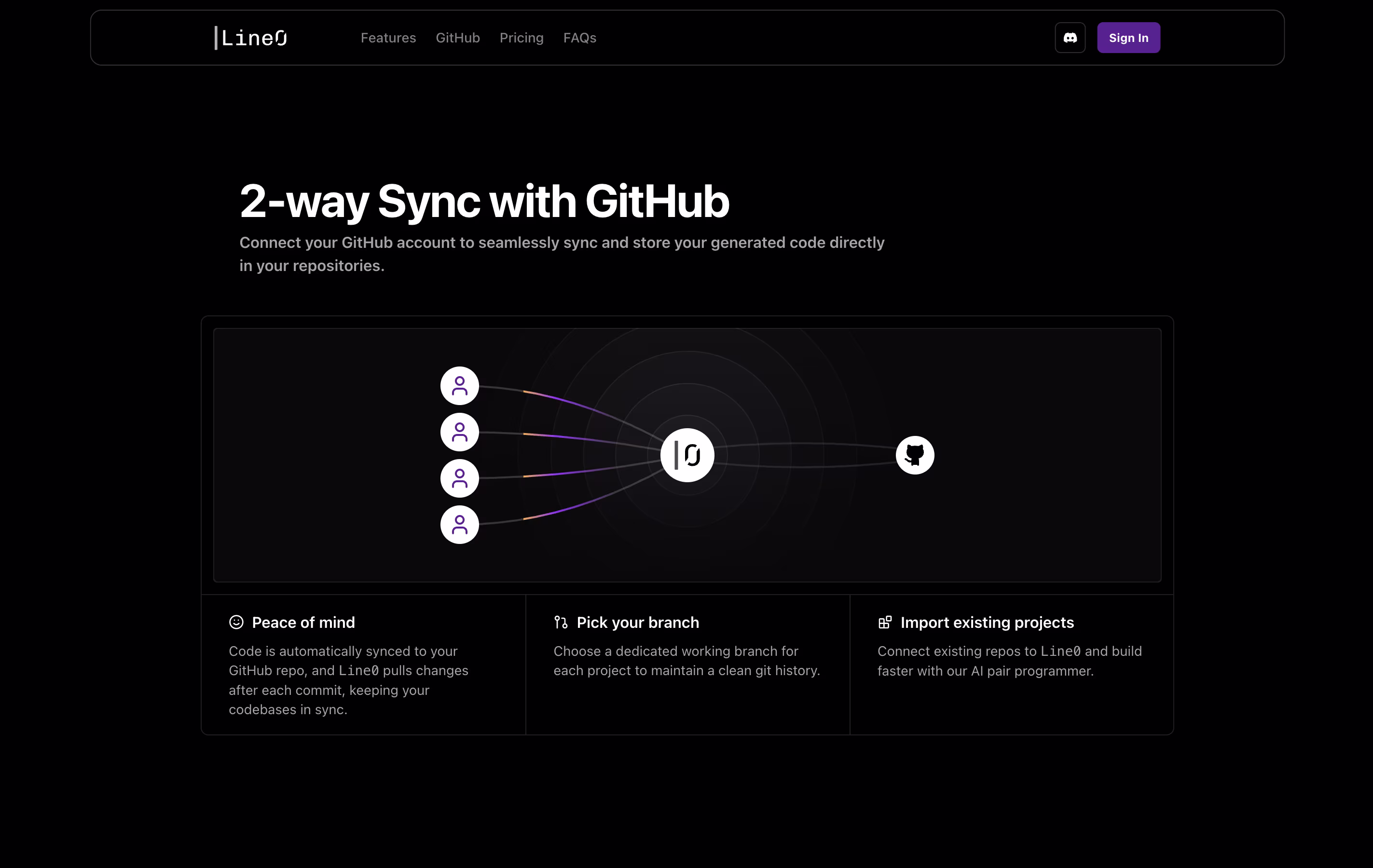Open the Discord icon button
The image size is (1373, 868).
[x=1070, y=38]
